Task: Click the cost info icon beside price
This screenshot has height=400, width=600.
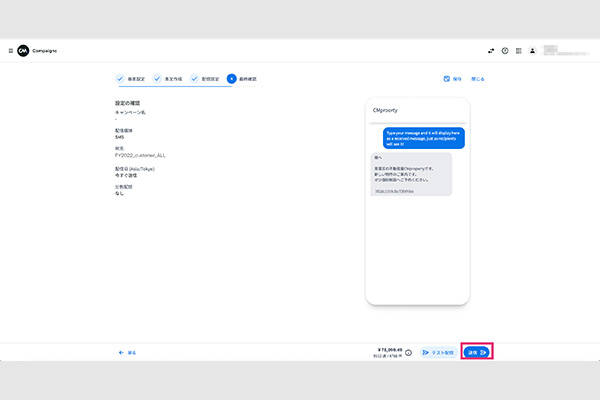Action: pos(408,352)
